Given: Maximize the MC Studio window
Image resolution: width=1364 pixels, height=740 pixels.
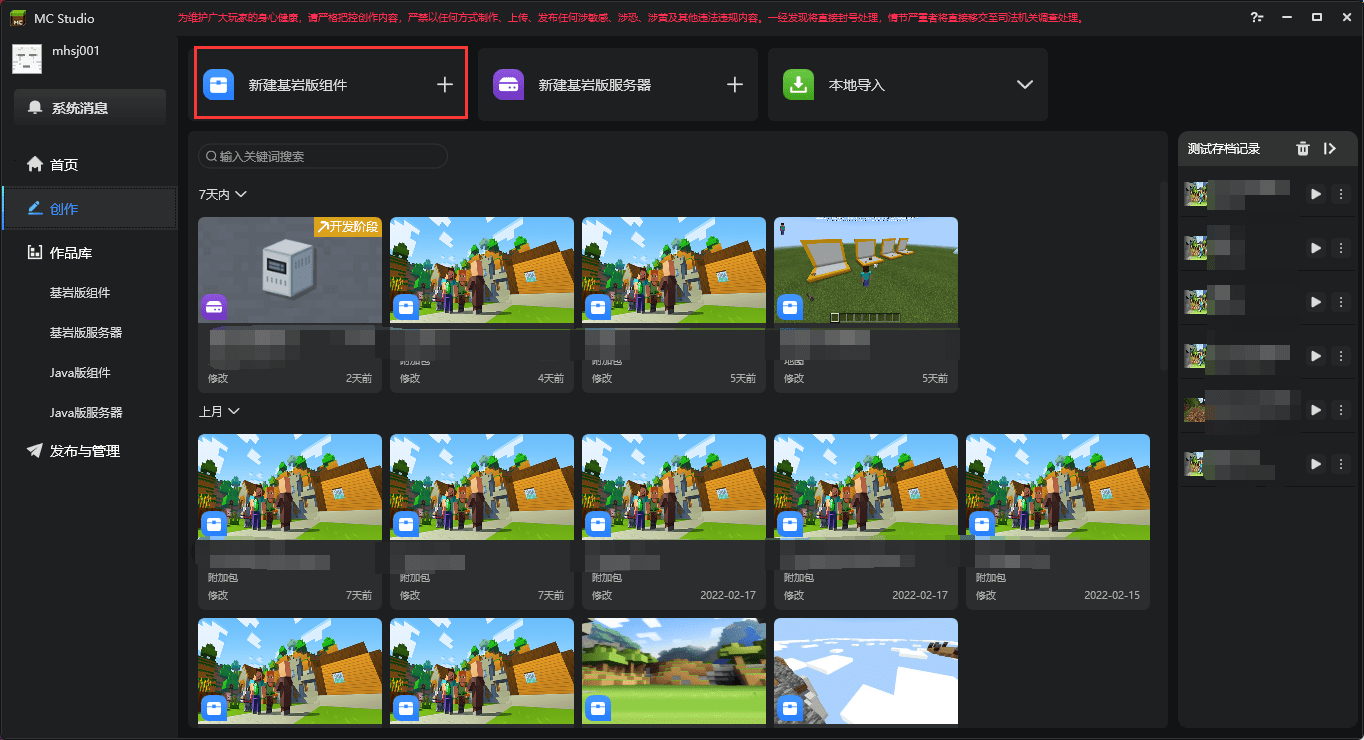Looking at the screenshot, I should 1317,18.
